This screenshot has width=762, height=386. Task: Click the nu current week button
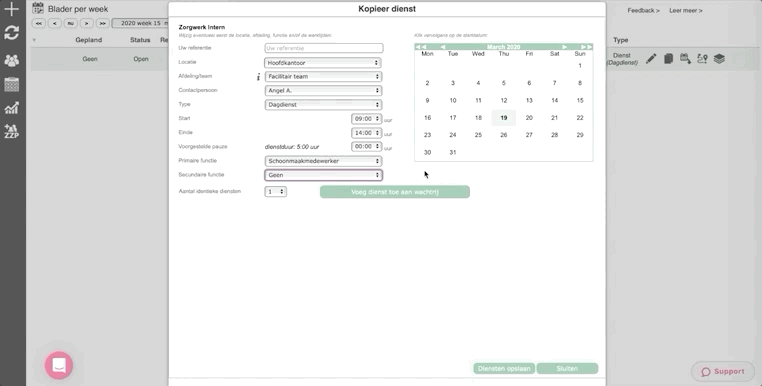[70, 23]
